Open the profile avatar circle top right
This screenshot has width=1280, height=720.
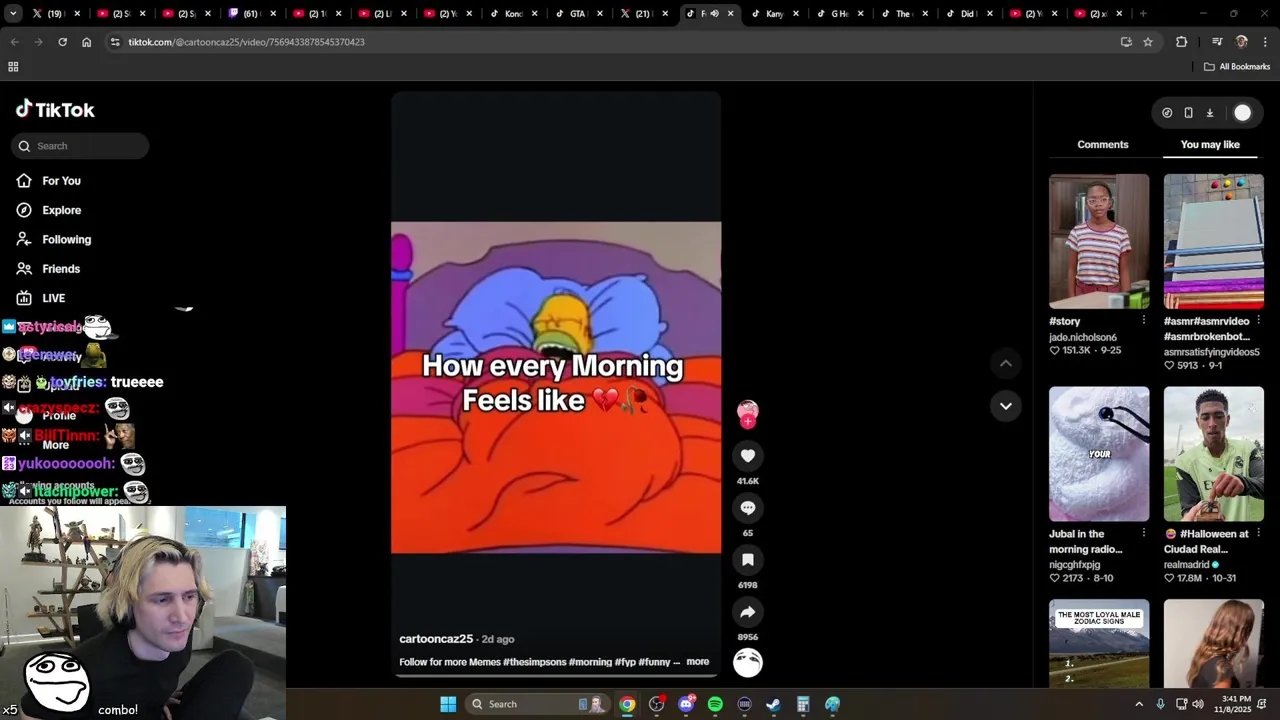pos(1242,113)
